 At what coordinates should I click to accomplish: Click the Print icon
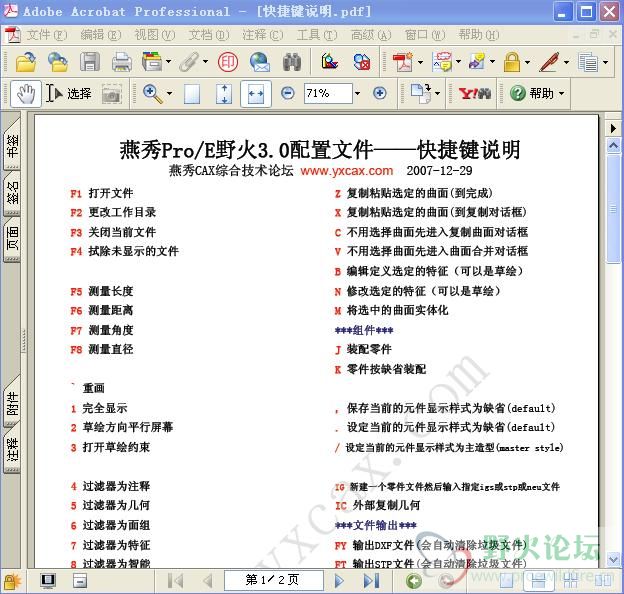[121, 62]
